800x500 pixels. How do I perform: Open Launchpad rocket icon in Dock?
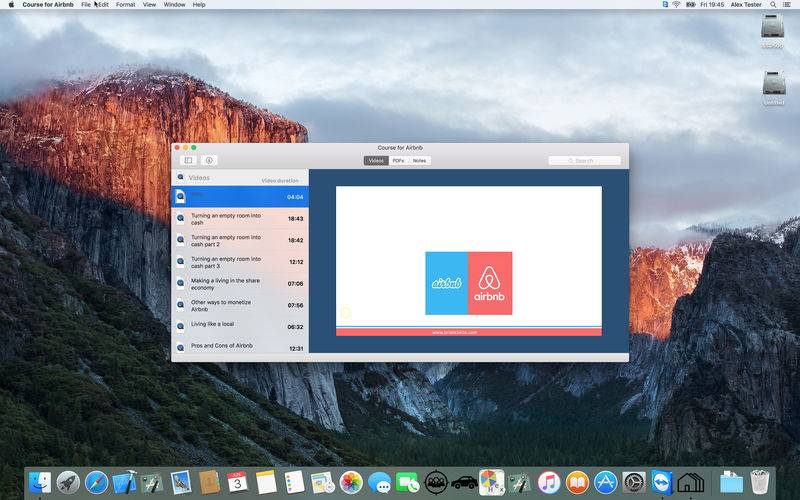point(68,482)
